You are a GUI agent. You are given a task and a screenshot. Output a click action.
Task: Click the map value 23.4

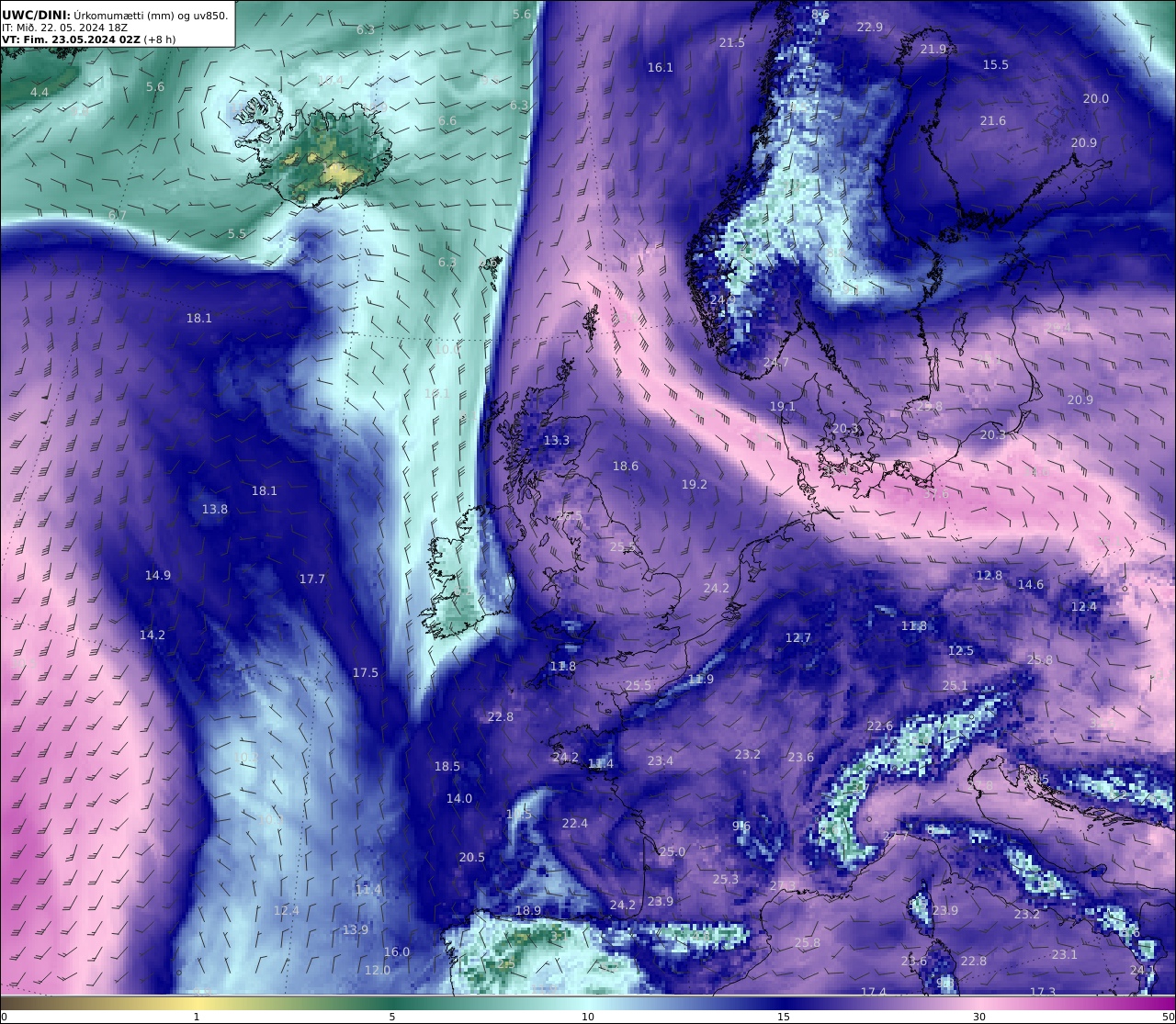(661, 761)
